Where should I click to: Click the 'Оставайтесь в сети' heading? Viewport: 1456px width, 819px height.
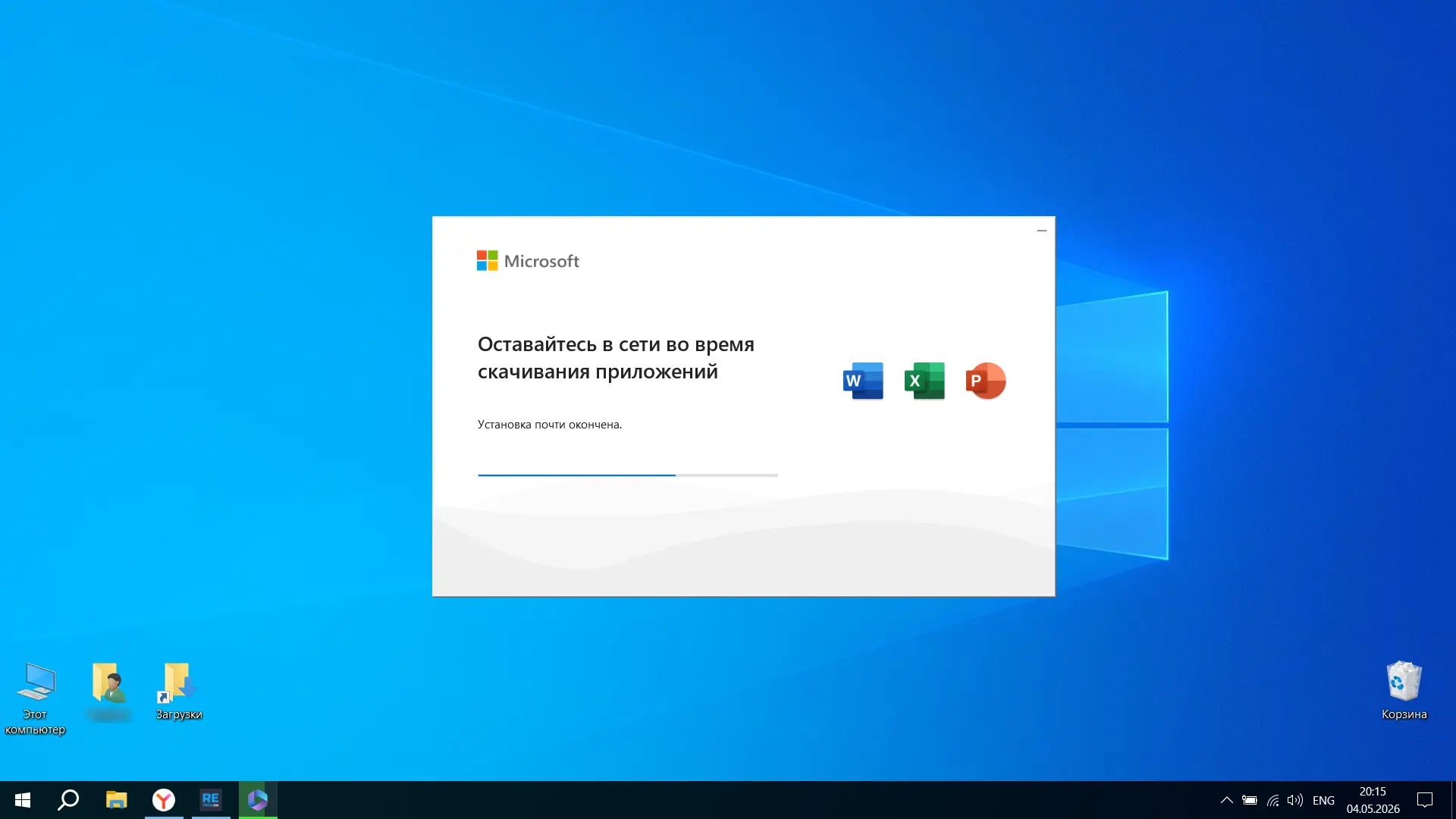pos(616,358)
